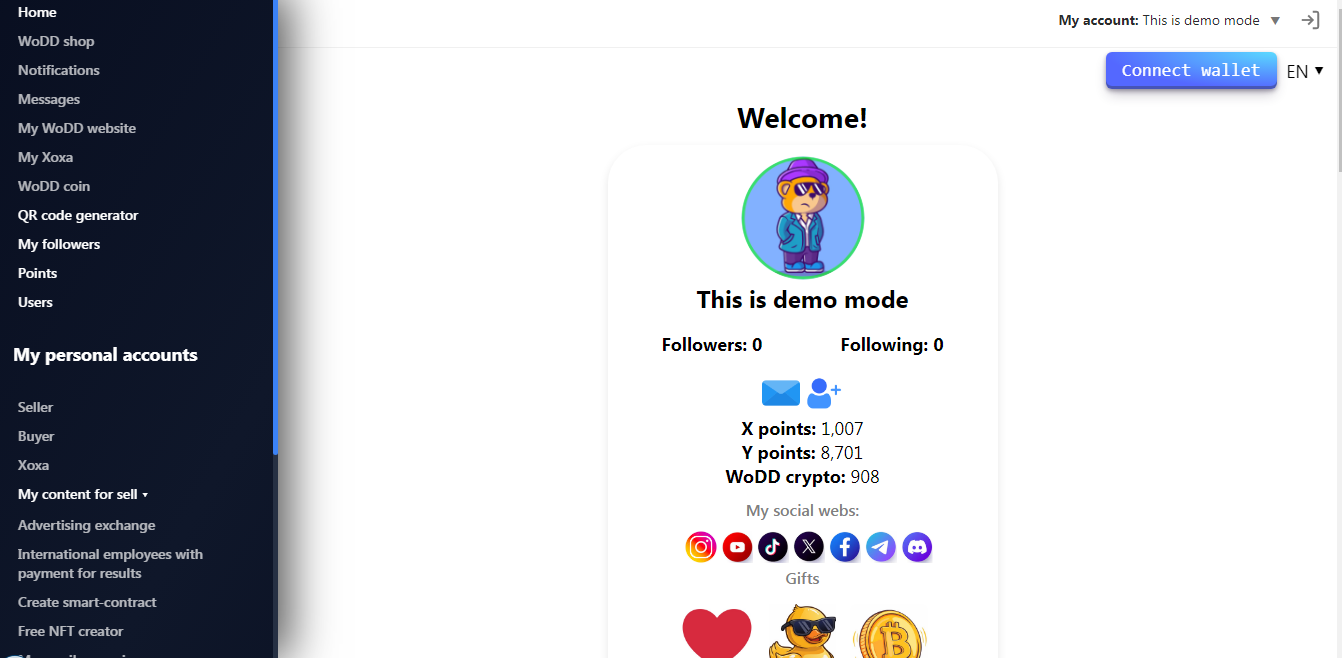Image resolution: width=1342 pixels, height=658 pixels.
Task: Expand My content for sell submenu
Action: (x=83, y=494)
